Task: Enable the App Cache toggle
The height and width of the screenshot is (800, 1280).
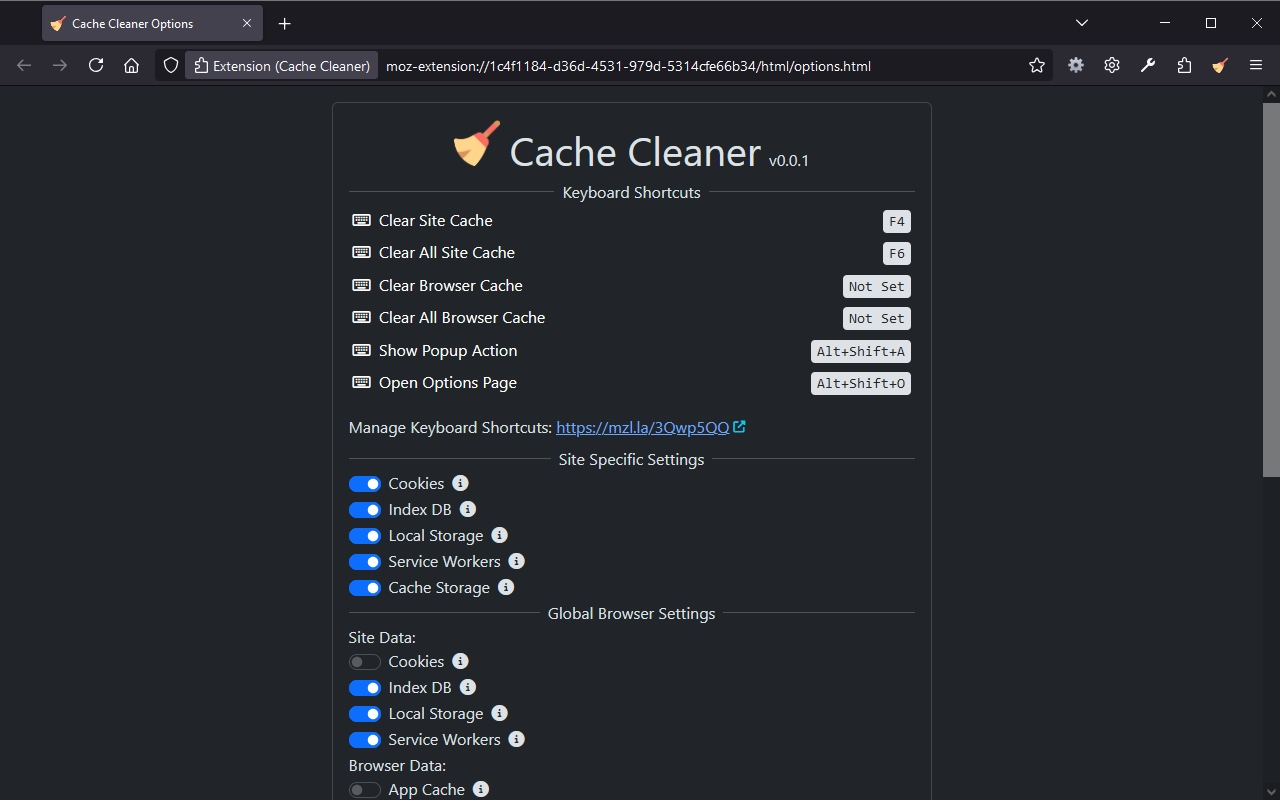Action: (x=365, y=790)
